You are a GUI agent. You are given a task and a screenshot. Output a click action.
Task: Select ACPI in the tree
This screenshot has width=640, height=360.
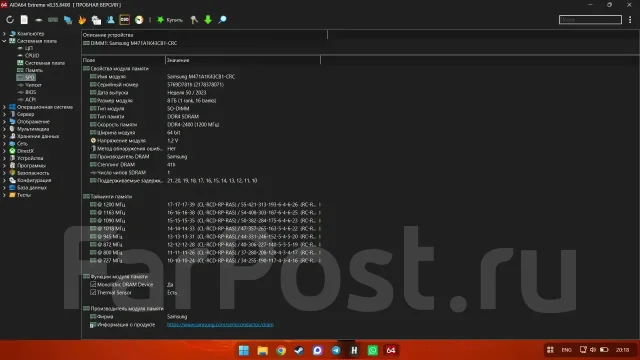pos(31,100)
